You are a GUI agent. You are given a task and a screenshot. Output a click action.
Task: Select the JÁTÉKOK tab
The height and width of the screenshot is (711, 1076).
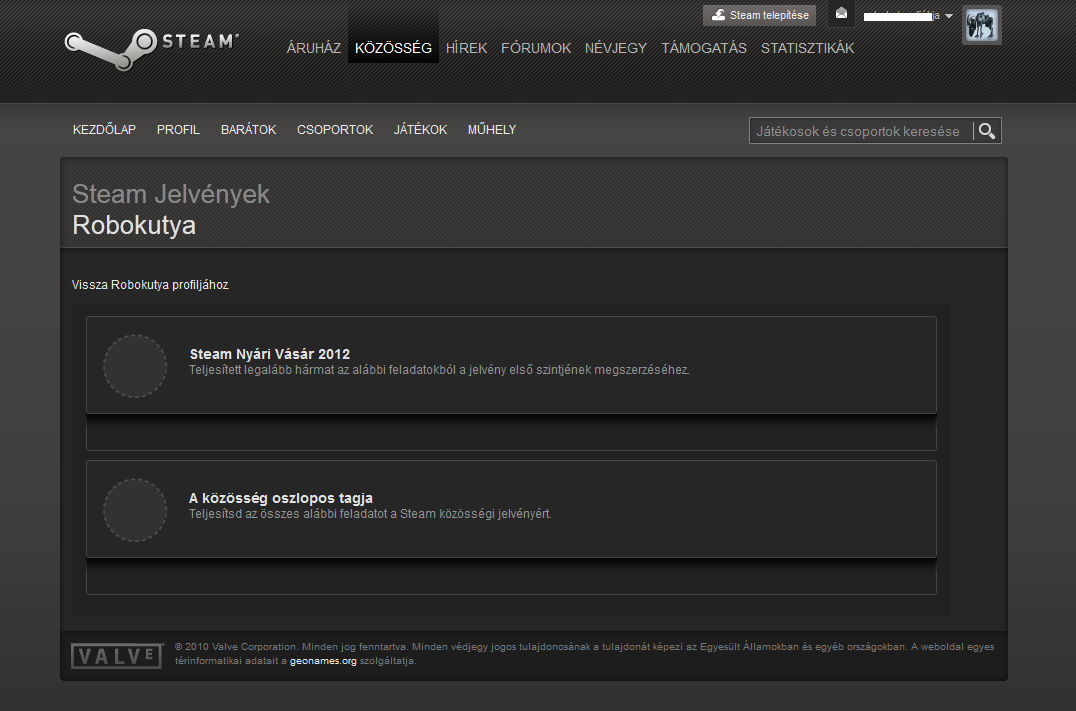point(420,130)
